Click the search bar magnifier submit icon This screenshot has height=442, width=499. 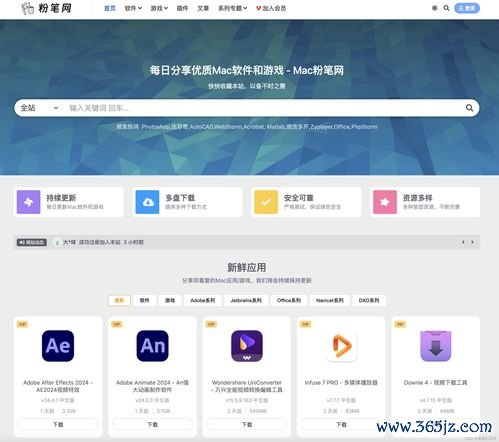469,108
